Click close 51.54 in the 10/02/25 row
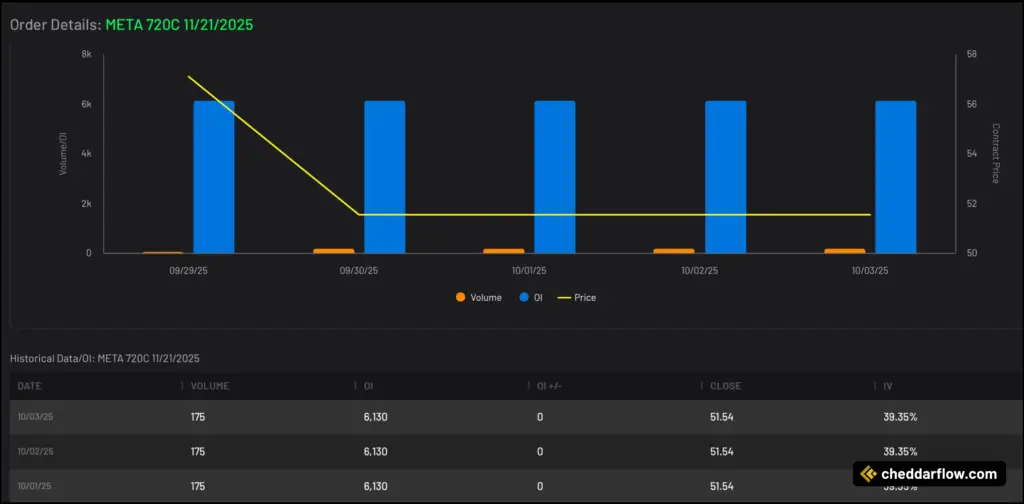 (x=722, y=451)
